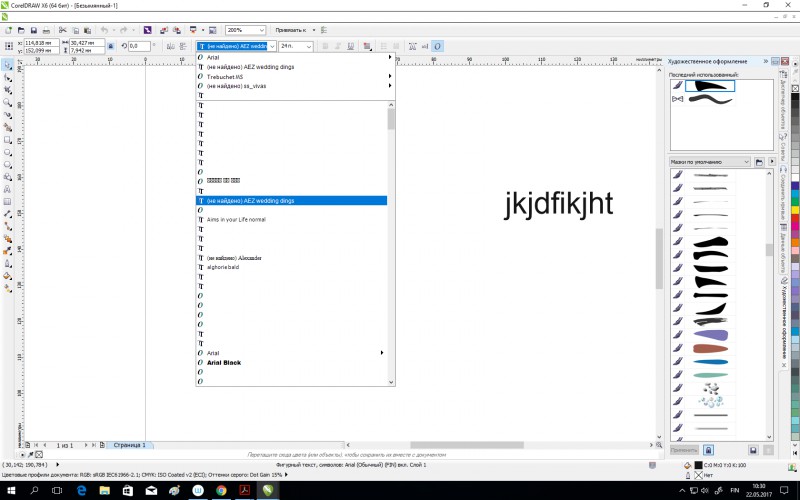This screenshot has height=500, width=800.
Task: Click the save icon at docker bottom
Action: [x=753, y=450]
